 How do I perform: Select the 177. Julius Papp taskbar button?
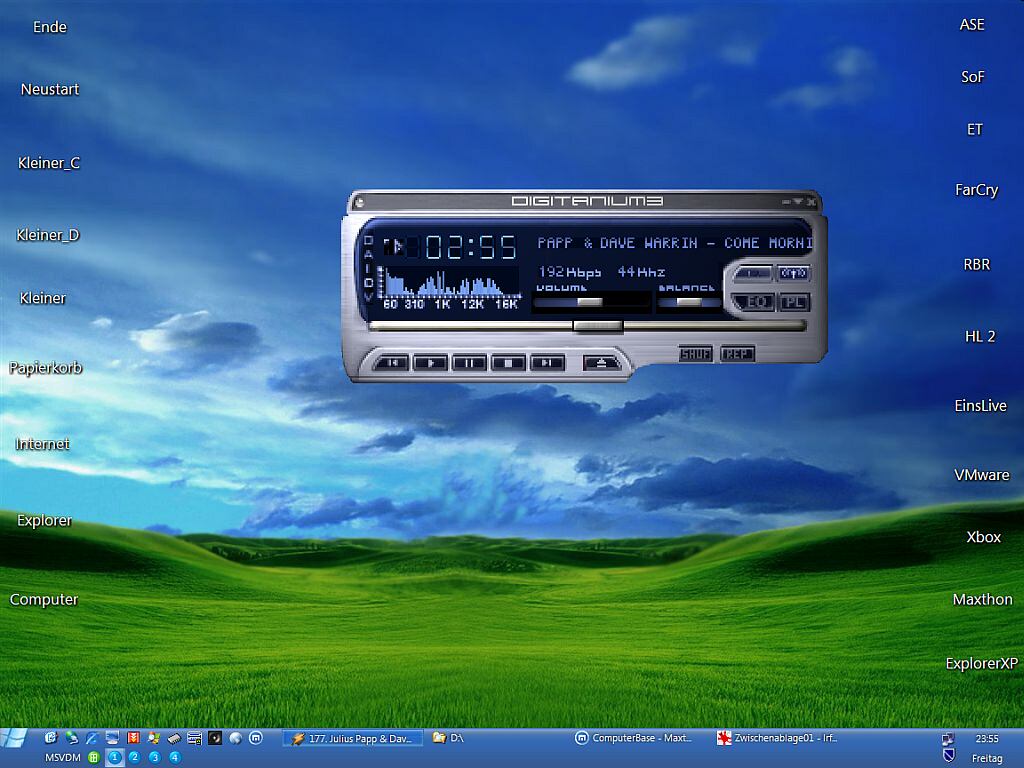pos(353,739)
